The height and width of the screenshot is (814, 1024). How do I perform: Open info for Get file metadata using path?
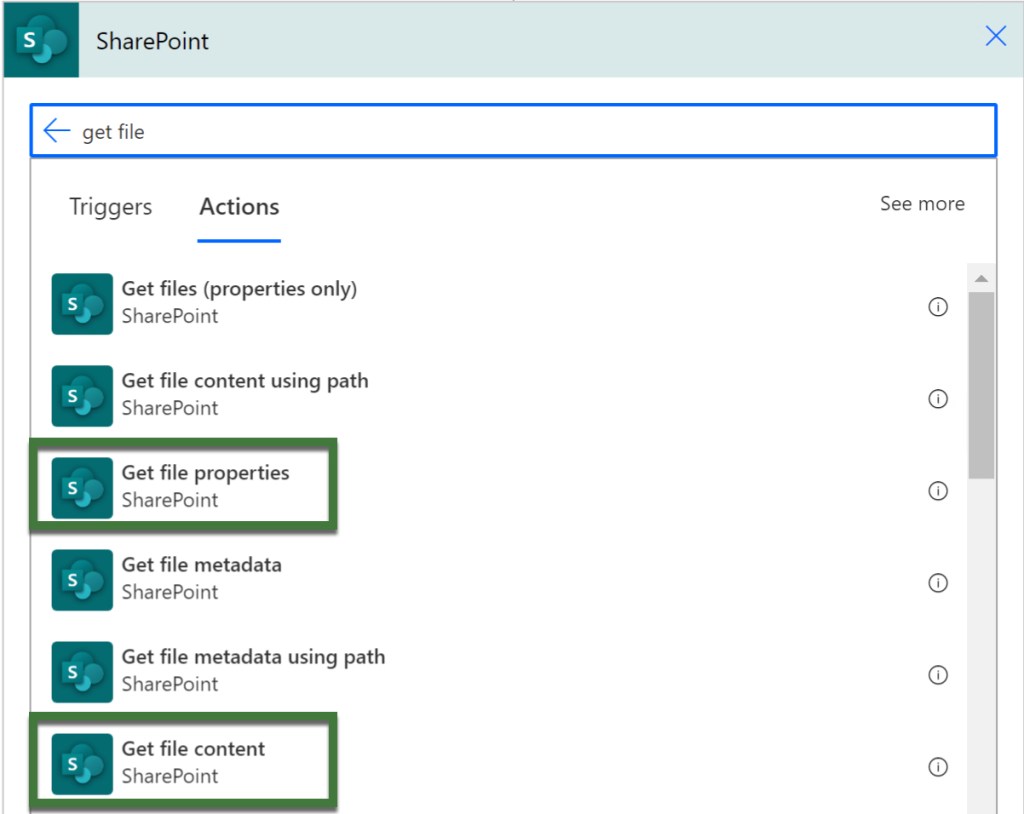(937, 675)
